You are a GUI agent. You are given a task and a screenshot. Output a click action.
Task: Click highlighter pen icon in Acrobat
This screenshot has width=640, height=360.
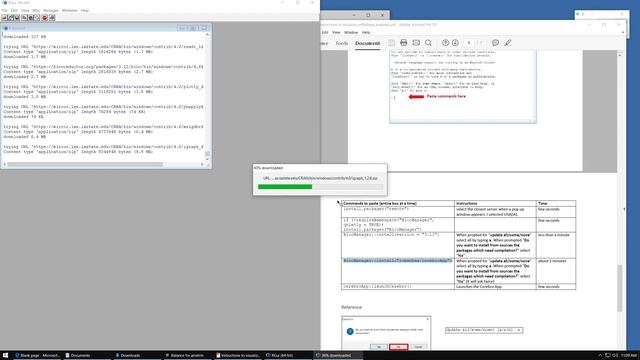pyautogui.click(x=508, y=42)
